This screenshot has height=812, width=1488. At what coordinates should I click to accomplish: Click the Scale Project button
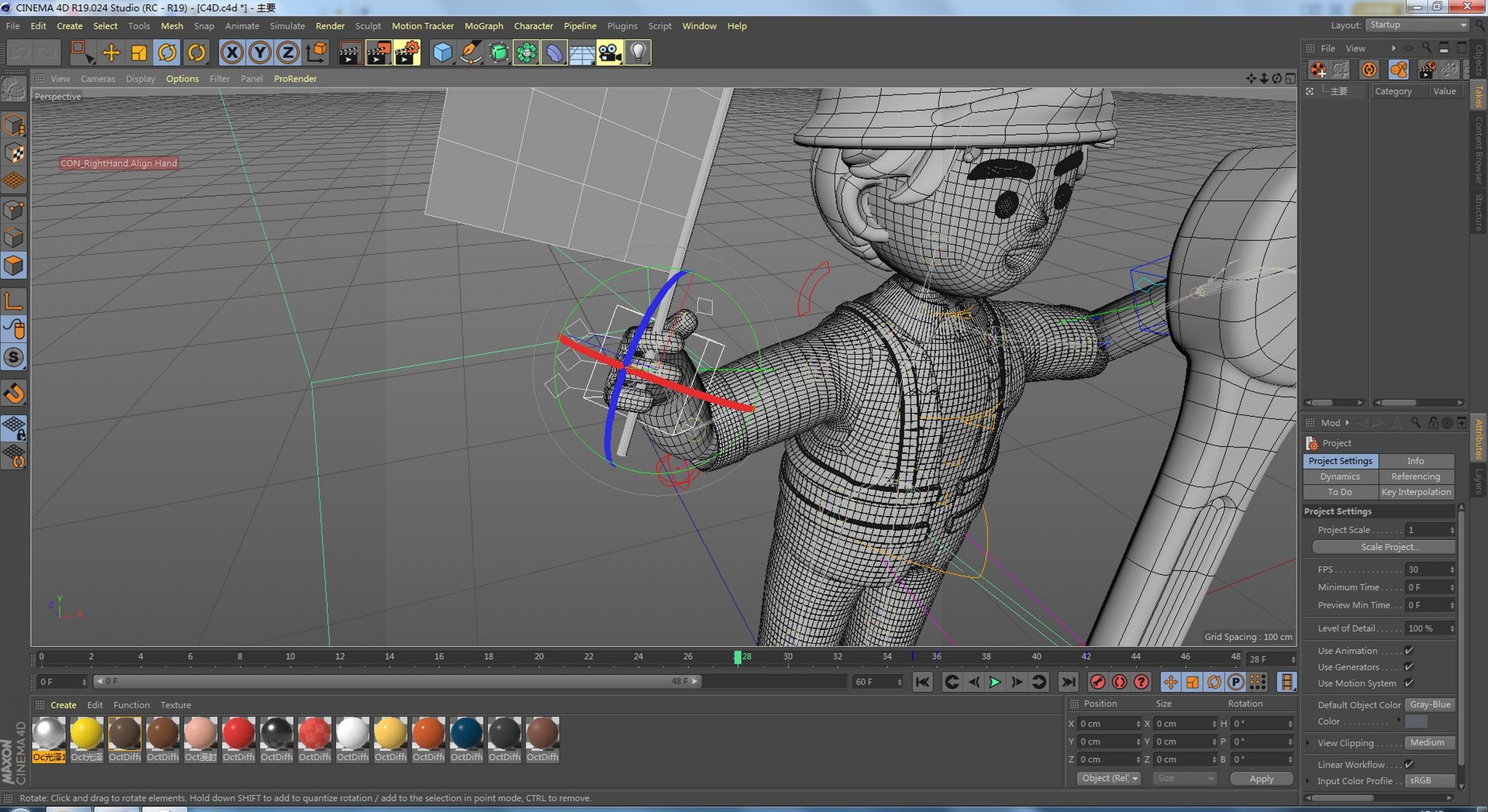pos(1383,547)
